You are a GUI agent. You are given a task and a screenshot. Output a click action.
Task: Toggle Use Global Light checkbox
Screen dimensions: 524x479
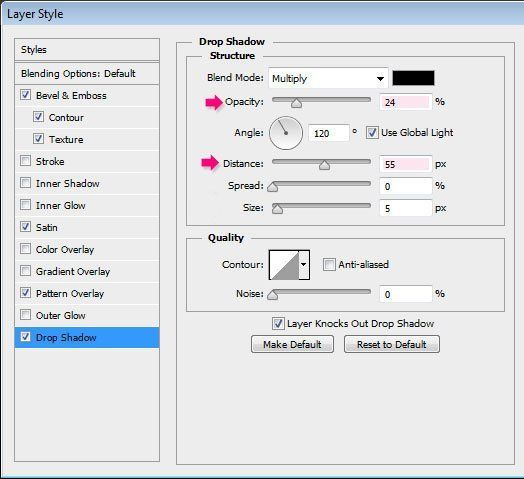point(372,133)
